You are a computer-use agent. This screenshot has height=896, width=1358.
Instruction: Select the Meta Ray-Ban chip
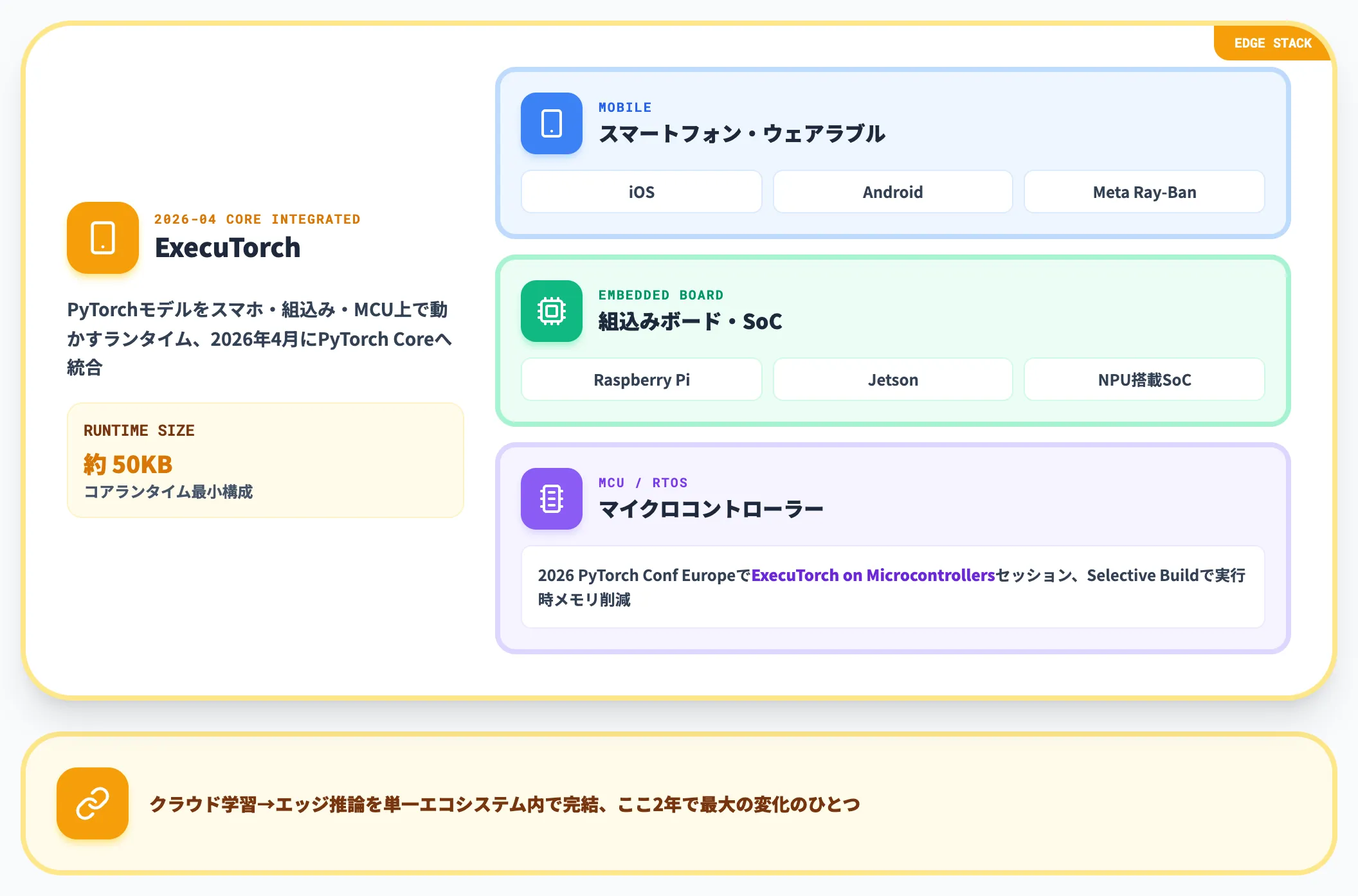1145,192
